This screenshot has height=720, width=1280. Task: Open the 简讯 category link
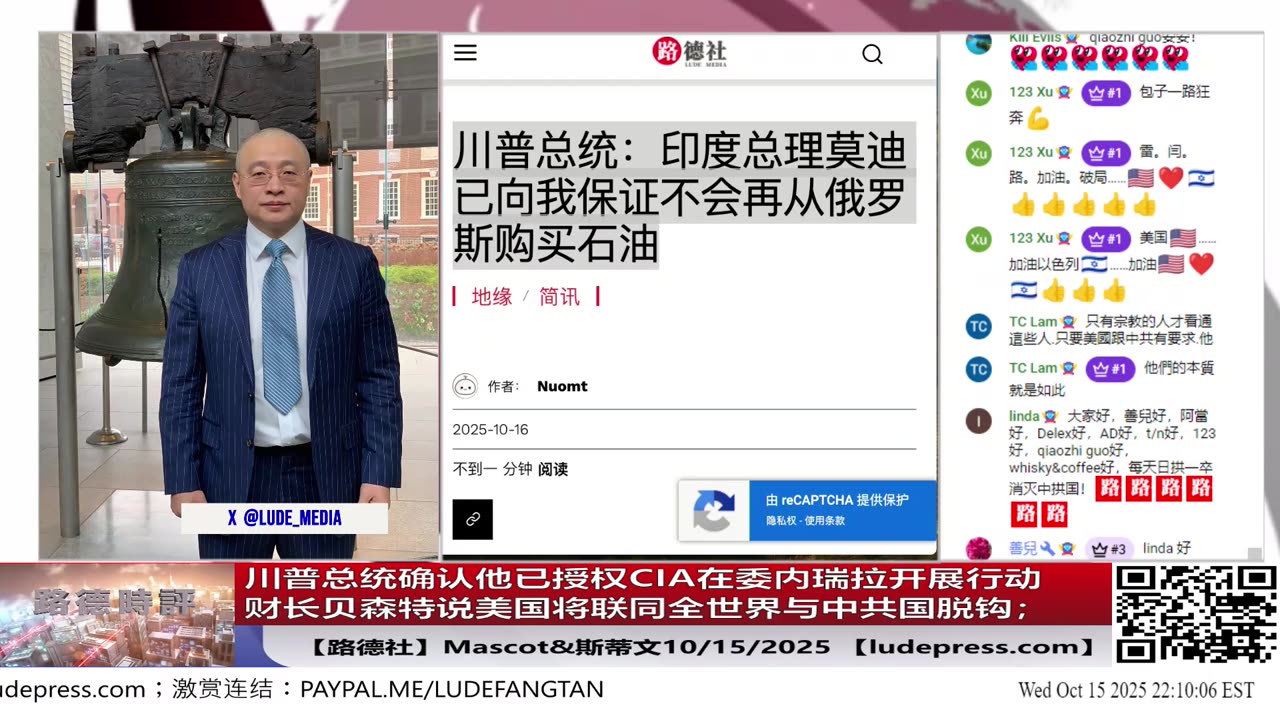[x=559, y=296]
